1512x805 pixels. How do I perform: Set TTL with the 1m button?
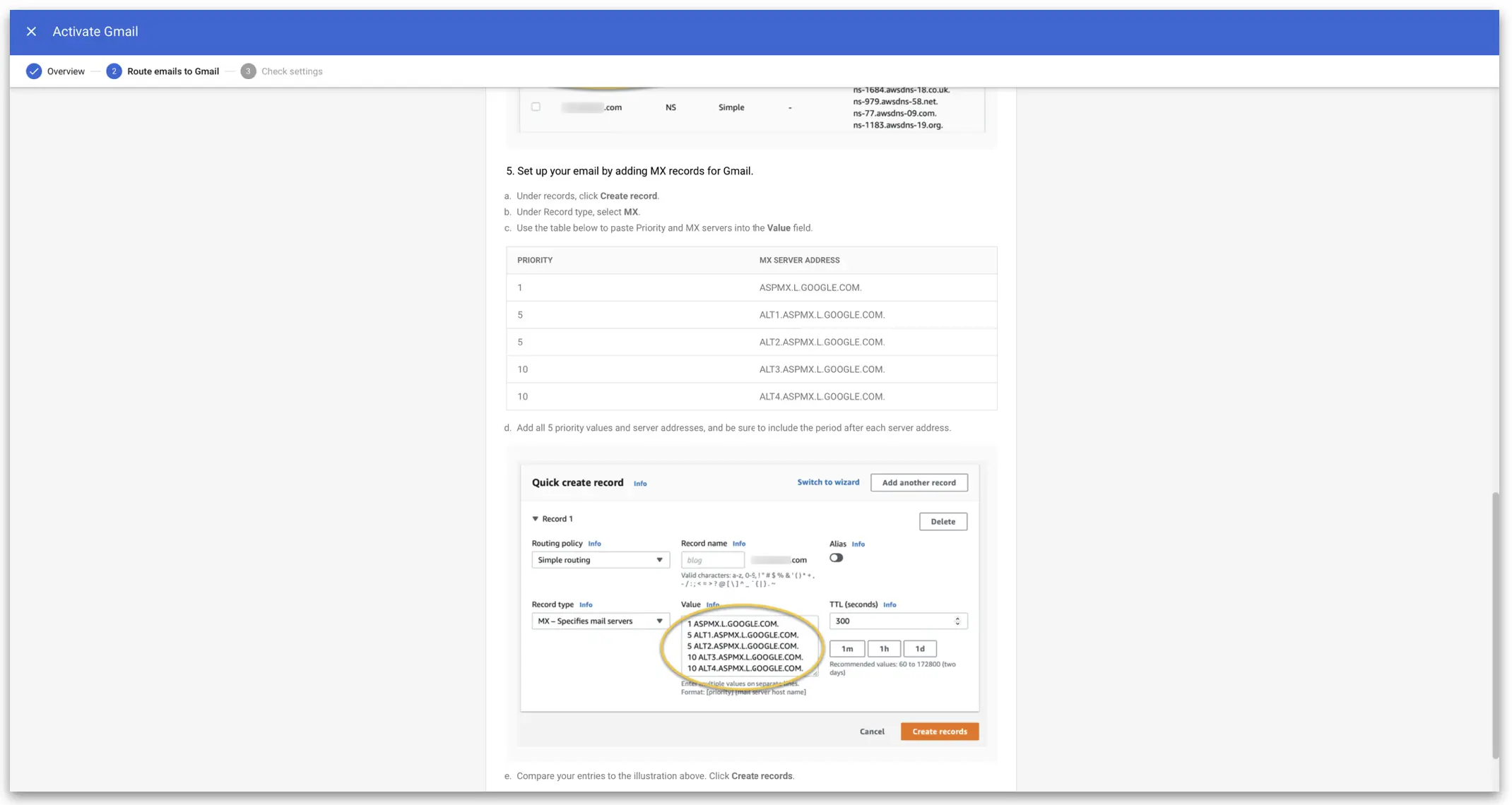point(847,649)
